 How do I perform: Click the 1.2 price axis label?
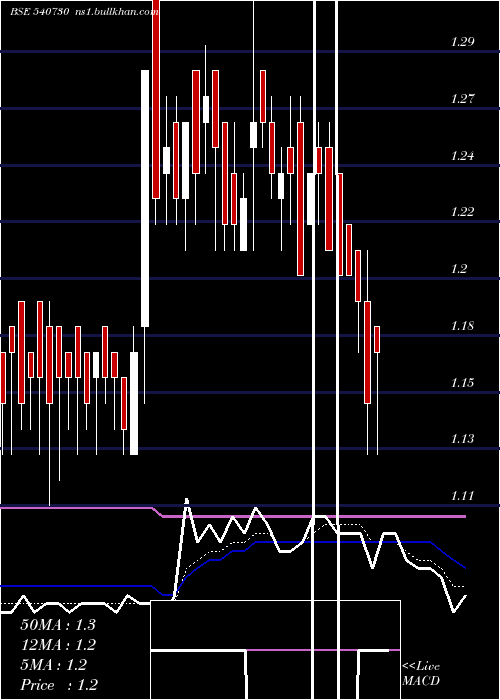click(x=459, y=269)
